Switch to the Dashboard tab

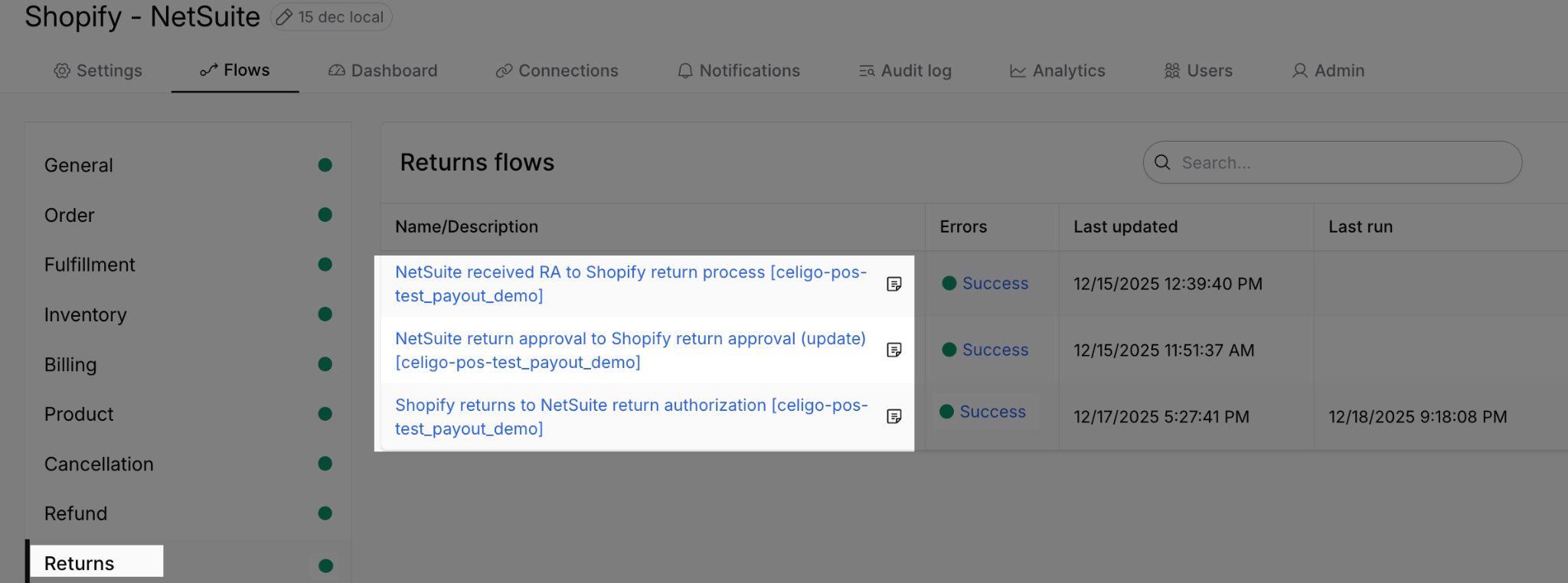pos(383,70)
